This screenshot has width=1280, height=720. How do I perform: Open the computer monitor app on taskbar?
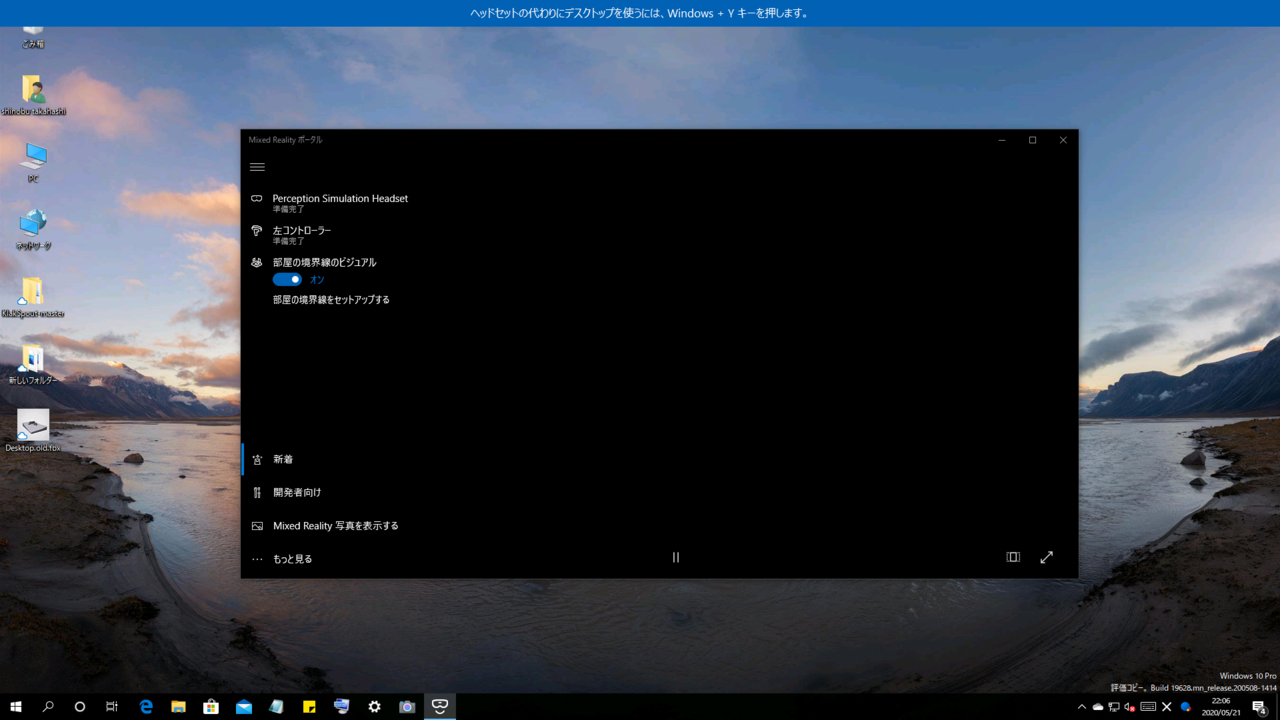342,707
